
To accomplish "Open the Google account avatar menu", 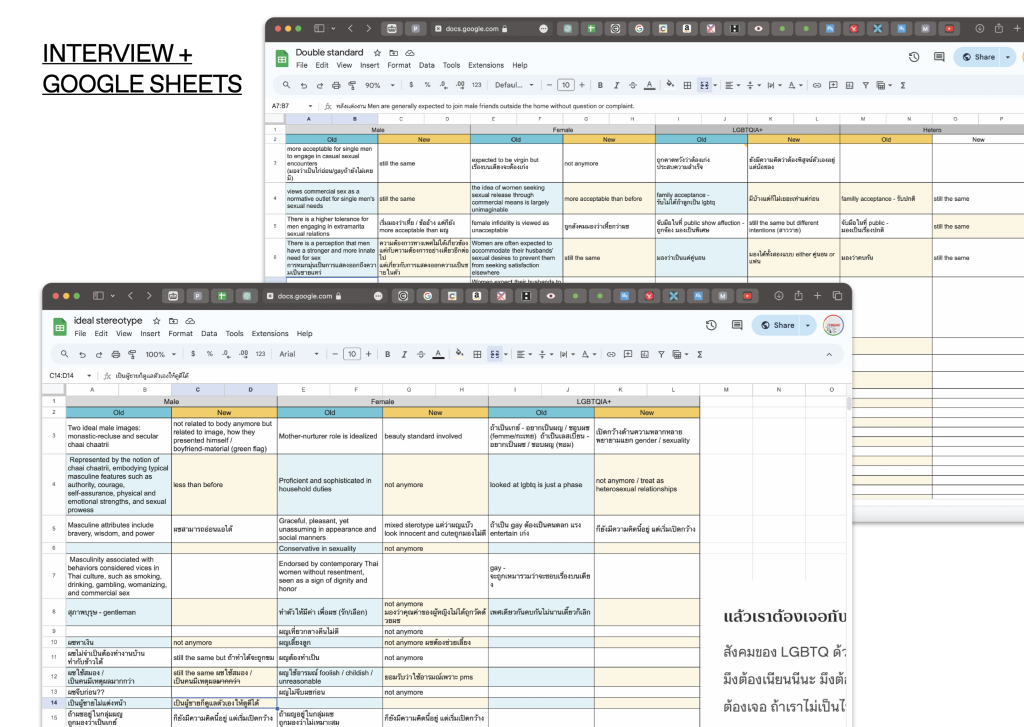I will (833, 325).
